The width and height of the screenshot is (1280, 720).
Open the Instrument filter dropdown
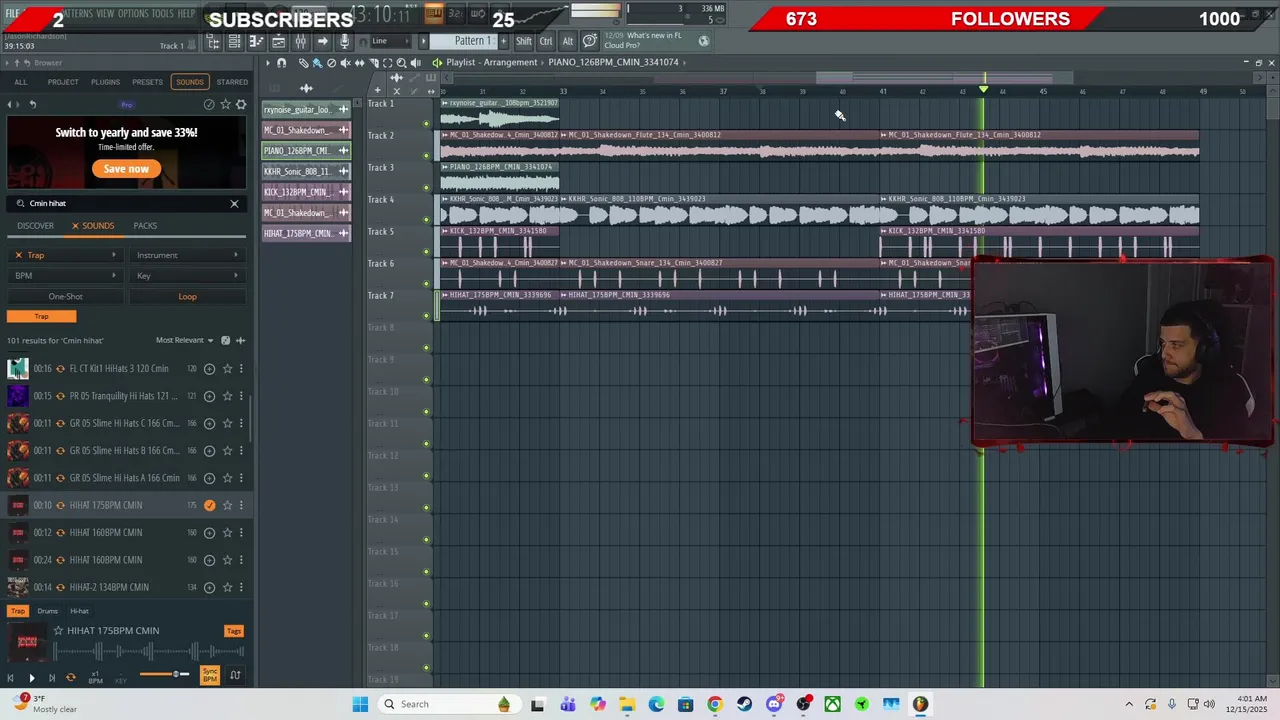coord(187,255)
